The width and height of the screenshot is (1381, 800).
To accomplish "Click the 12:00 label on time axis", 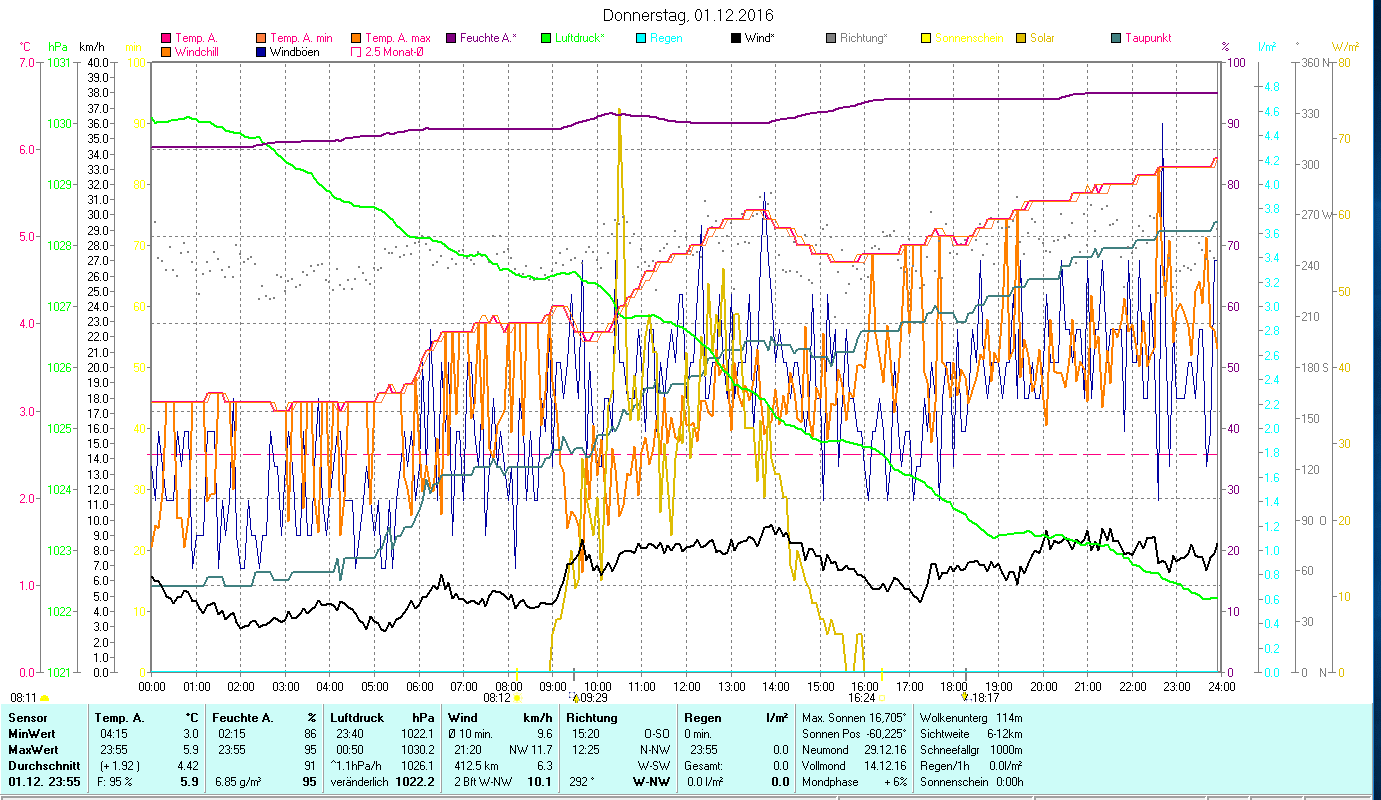I will (x=687, y=687).
